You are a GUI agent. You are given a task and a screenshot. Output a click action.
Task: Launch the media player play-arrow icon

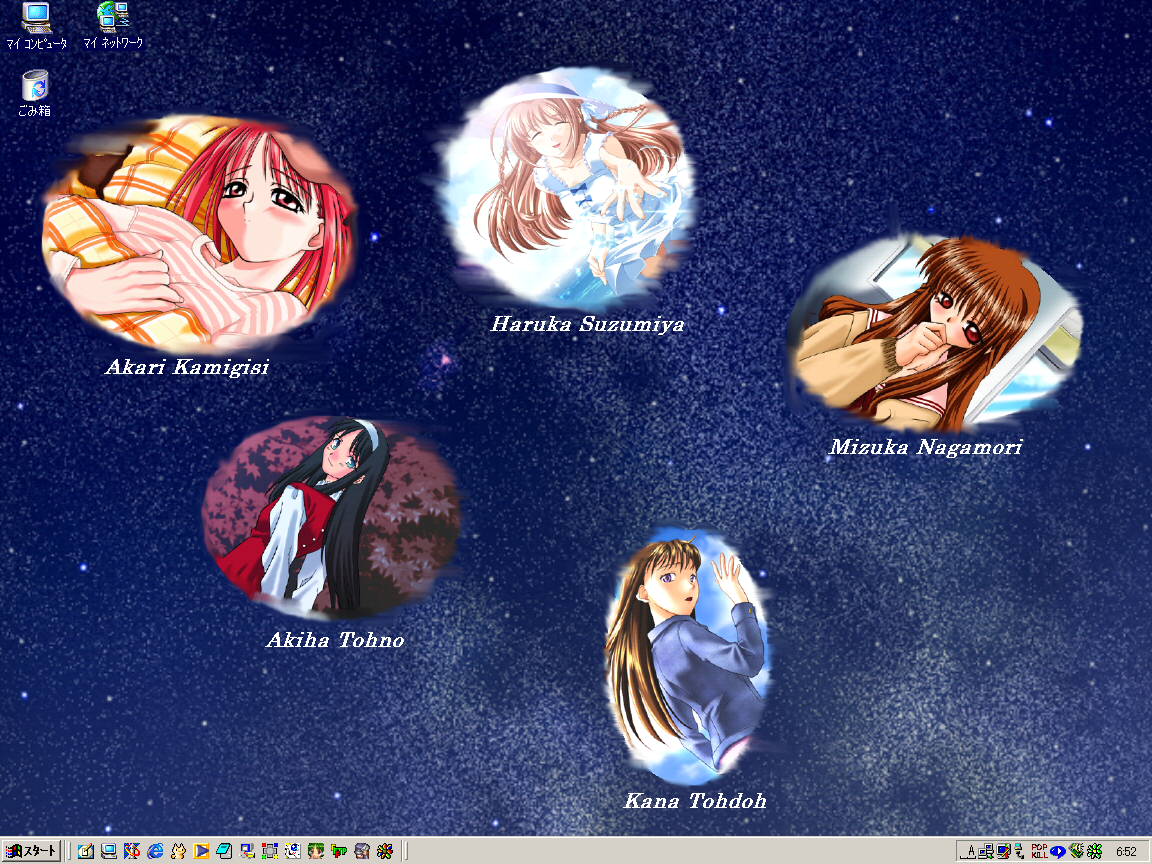(201, 851)
